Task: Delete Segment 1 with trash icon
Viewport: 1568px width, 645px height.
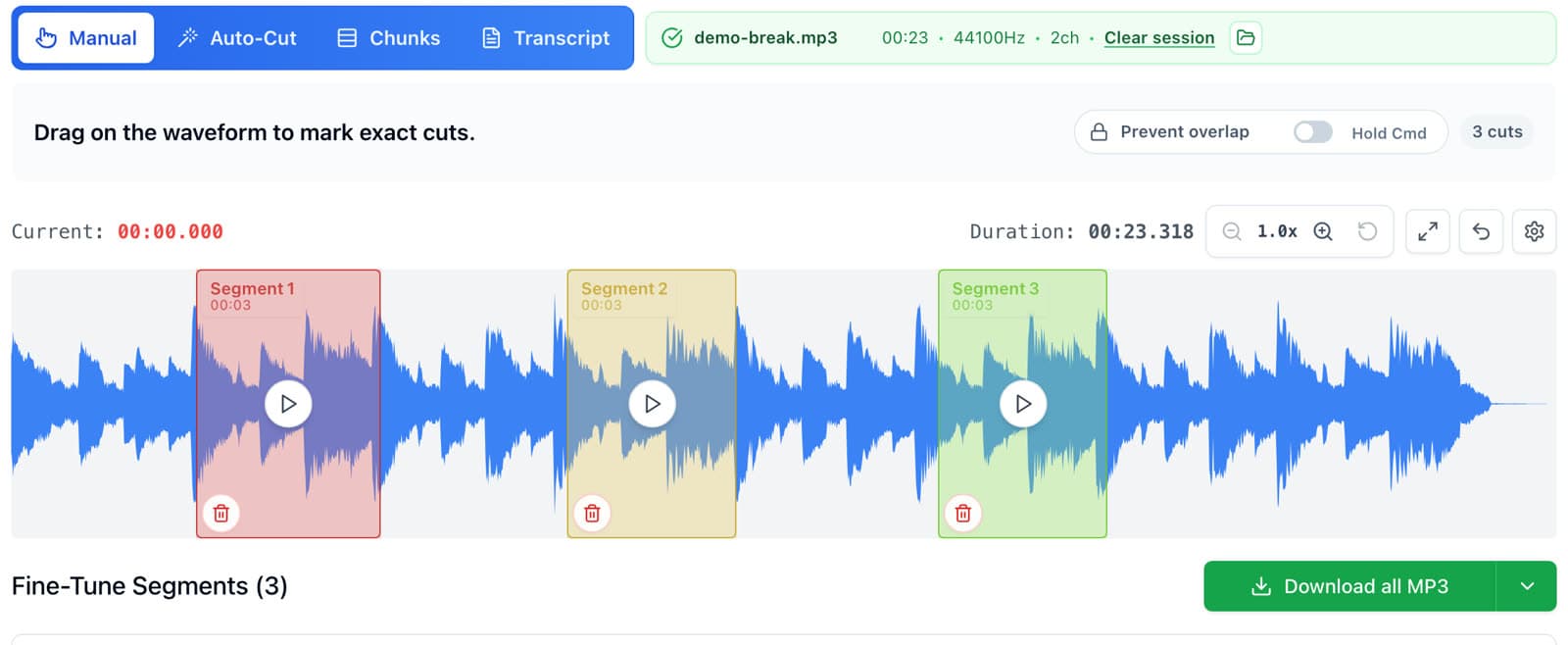Action: 221,513
